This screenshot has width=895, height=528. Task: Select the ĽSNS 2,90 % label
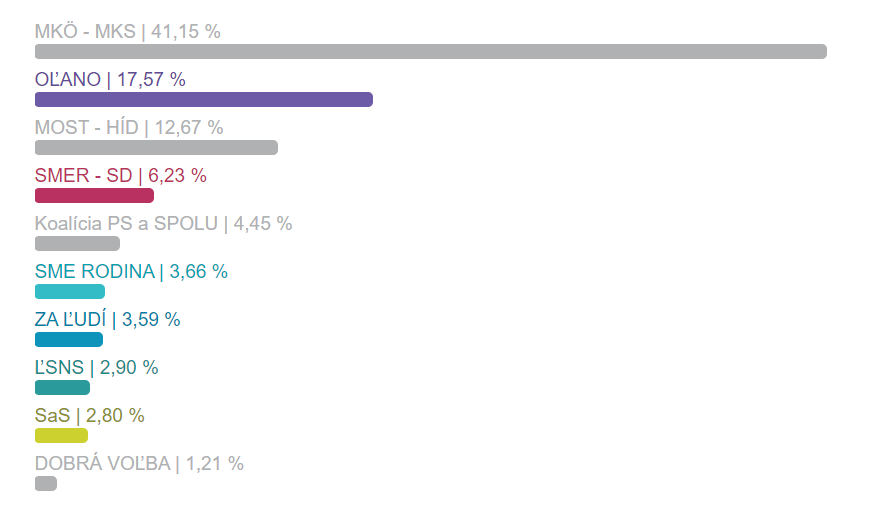tap(96, 367)
